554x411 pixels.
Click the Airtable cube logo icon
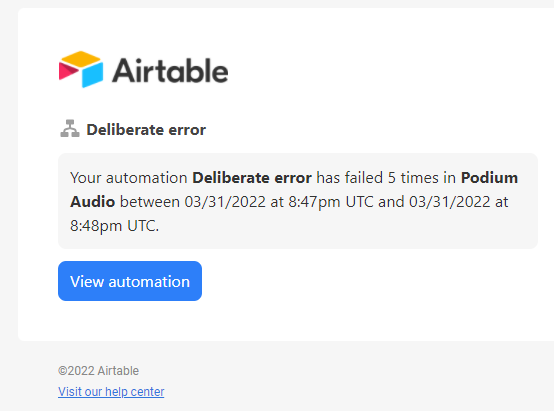[81, 69]
